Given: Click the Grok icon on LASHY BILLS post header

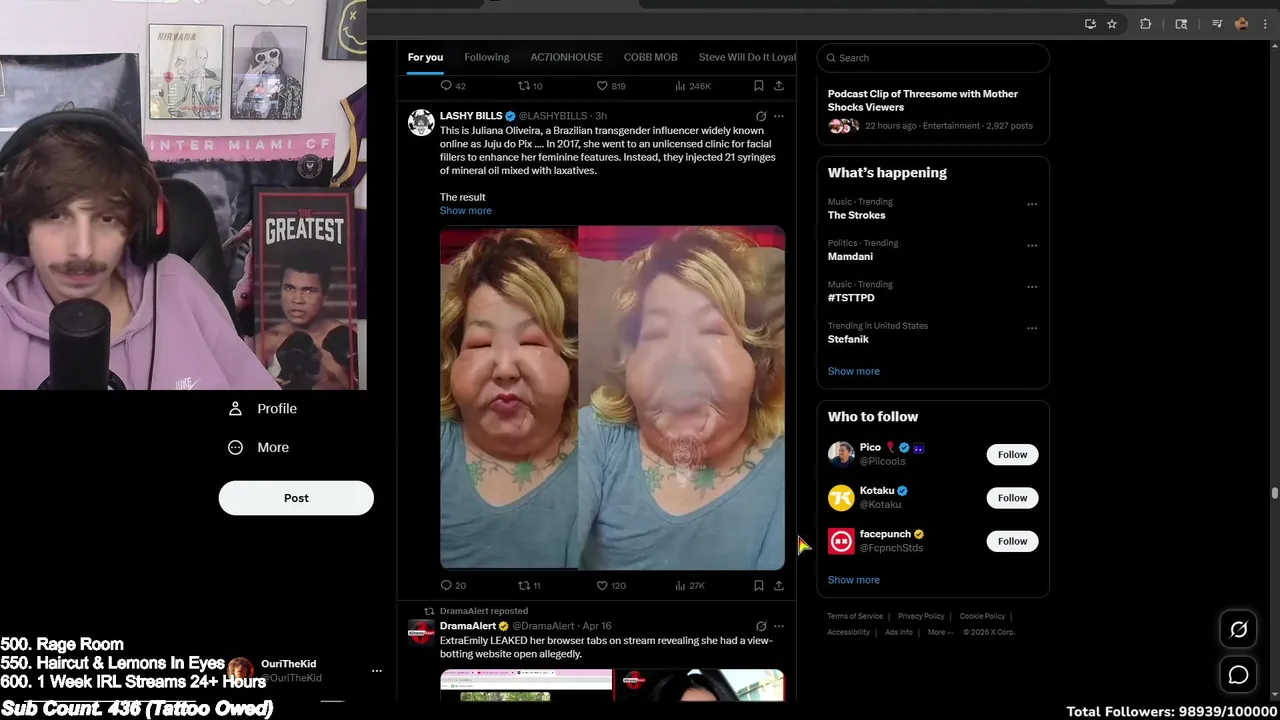Looking at the screenshot, I should click(761, 116).
